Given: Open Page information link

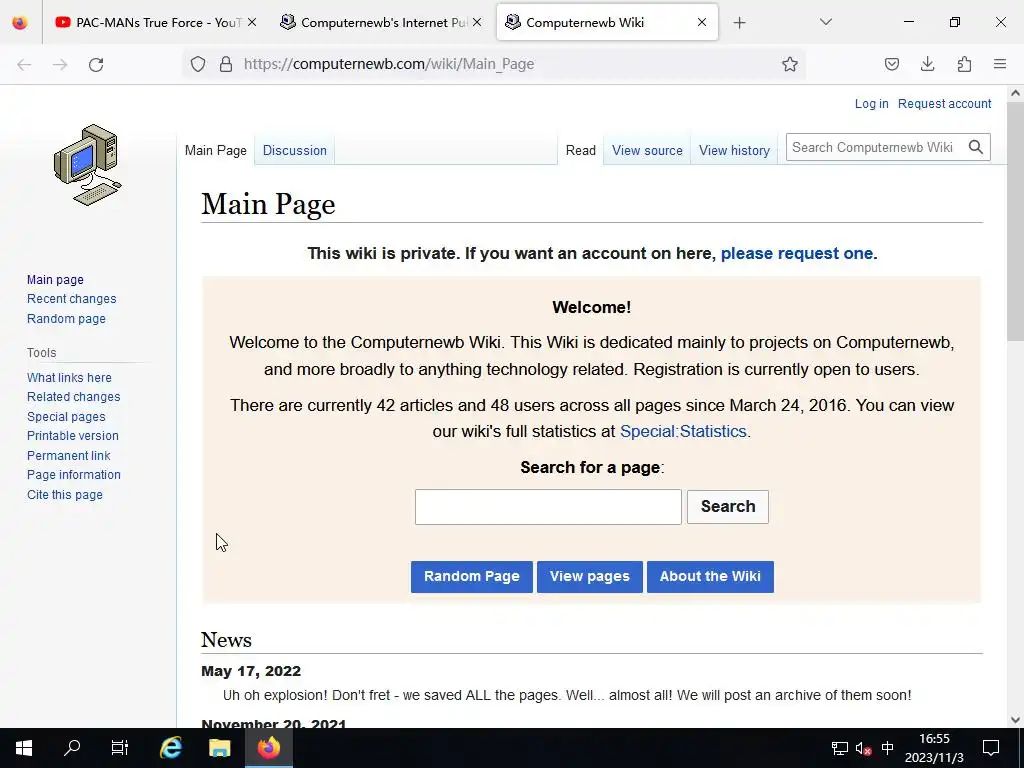Looking at the screenshot, I should point(74,475).
